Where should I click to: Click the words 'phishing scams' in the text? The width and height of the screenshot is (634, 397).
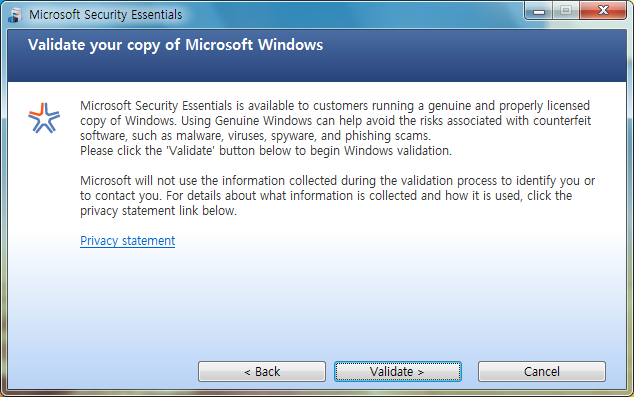click(x=387, y=136)
